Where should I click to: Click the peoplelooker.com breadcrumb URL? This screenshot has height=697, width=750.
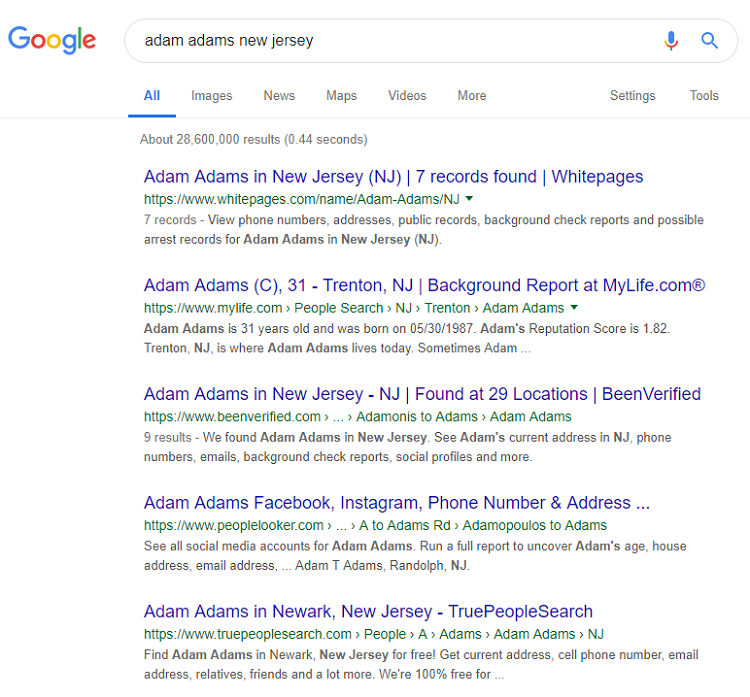pos(375,525)
